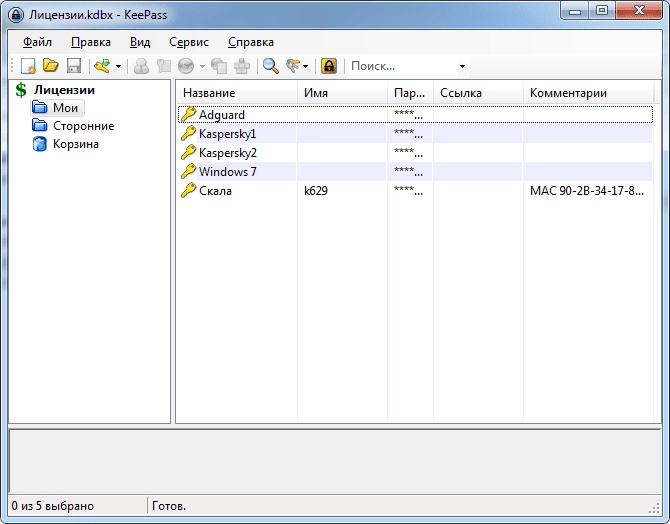Click the Copy user name icon
Image resolution: width=670 pixels, height=524 pixels.
141,66
